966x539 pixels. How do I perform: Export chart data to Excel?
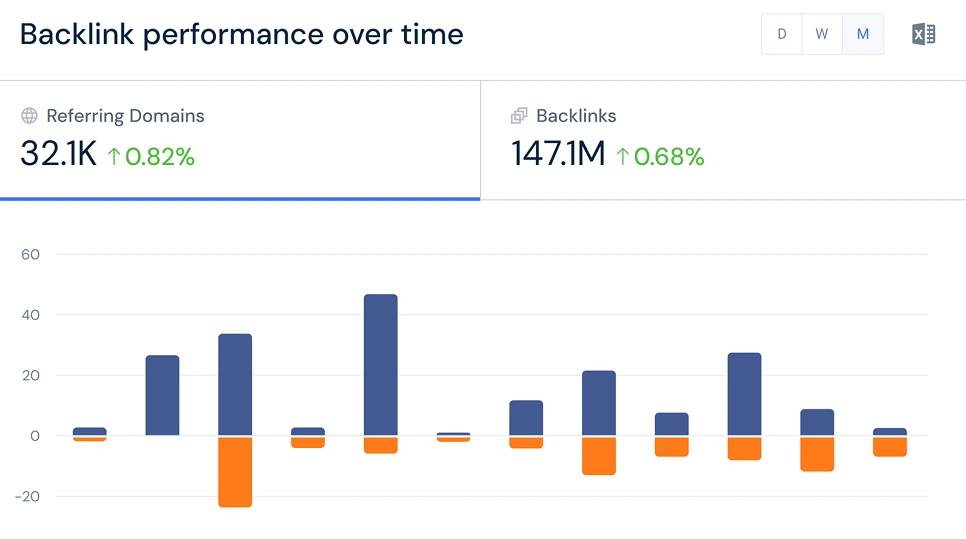[x=923, y=34]
